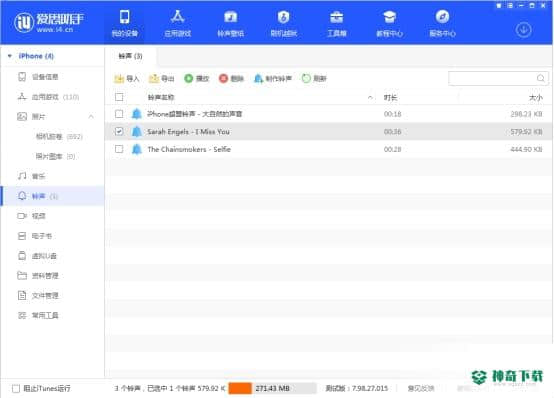Click the orange storage usage bar
Screen dimensions: 554x398
tap(240, 388)
